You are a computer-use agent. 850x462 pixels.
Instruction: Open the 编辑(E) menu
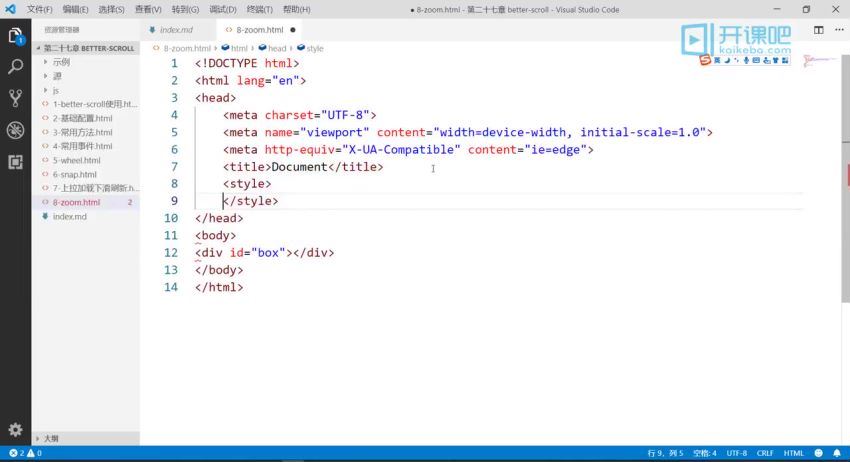[75, 9]
